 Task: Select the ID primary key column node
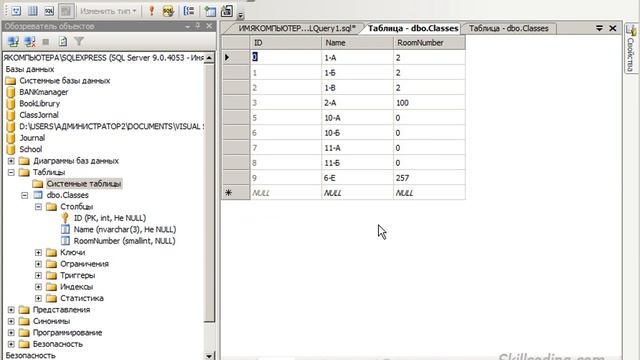[x=109, y=218]
